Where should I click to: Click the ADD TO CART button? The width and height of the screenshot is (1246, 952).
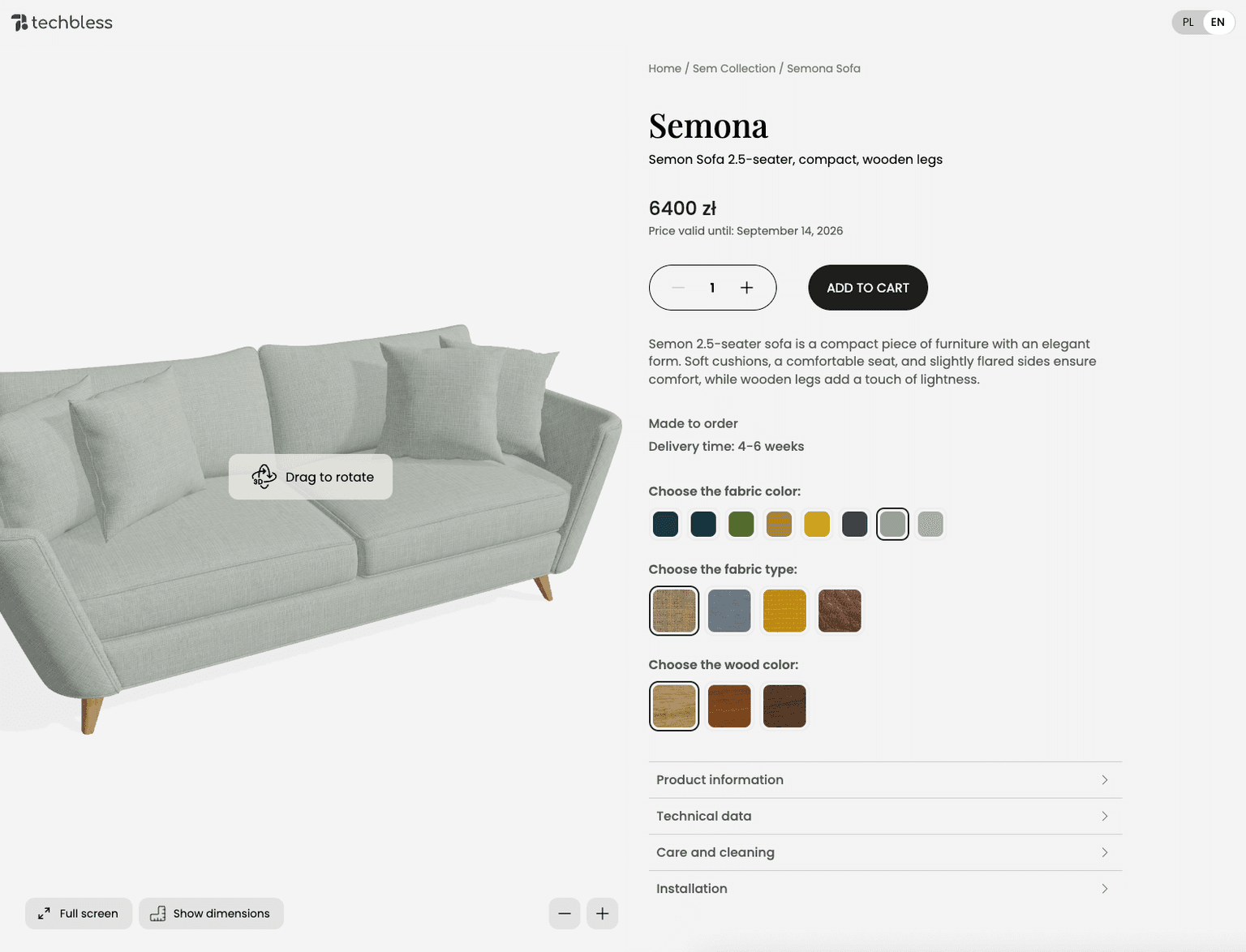[867, 288]
